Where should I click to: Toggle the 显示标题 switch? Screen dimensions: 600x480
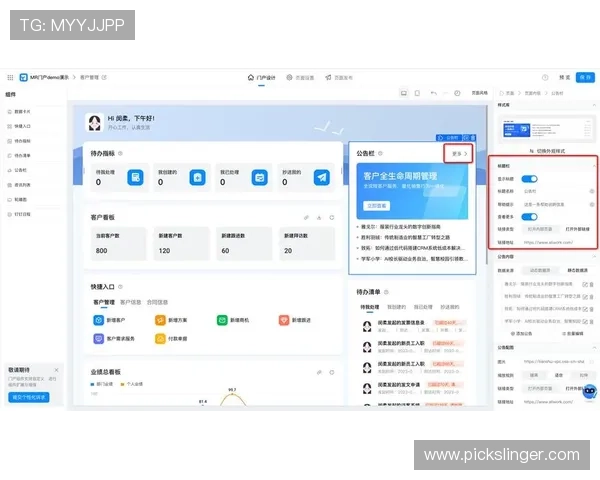[531, 178]
